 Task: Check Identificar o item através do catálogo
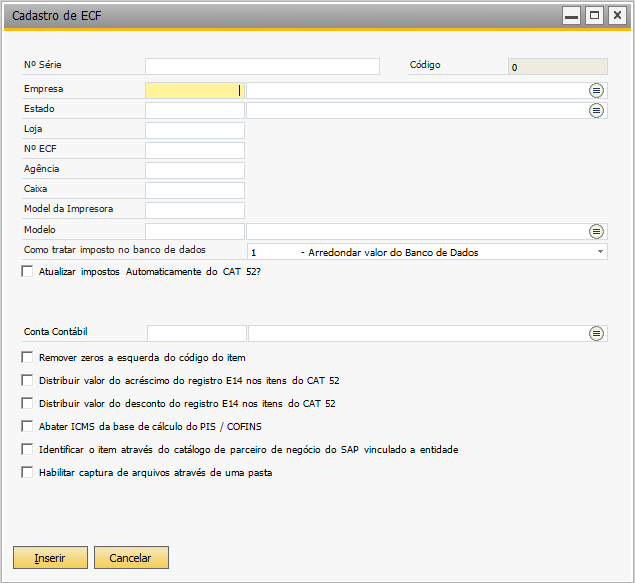[27, 449]
